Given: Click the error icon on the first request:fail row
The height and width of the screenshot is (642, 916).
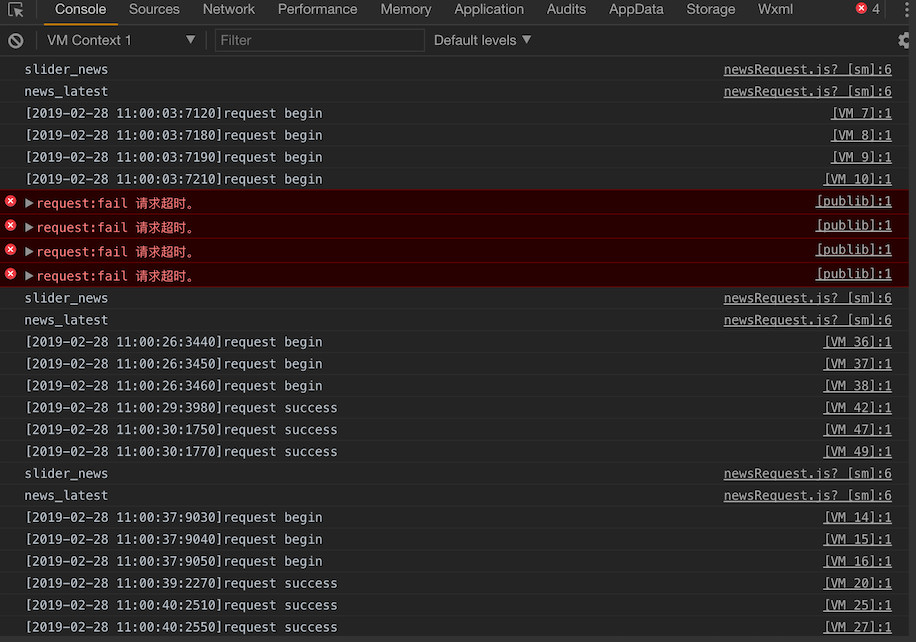Looking at the screenshot, I should [11, 202].
